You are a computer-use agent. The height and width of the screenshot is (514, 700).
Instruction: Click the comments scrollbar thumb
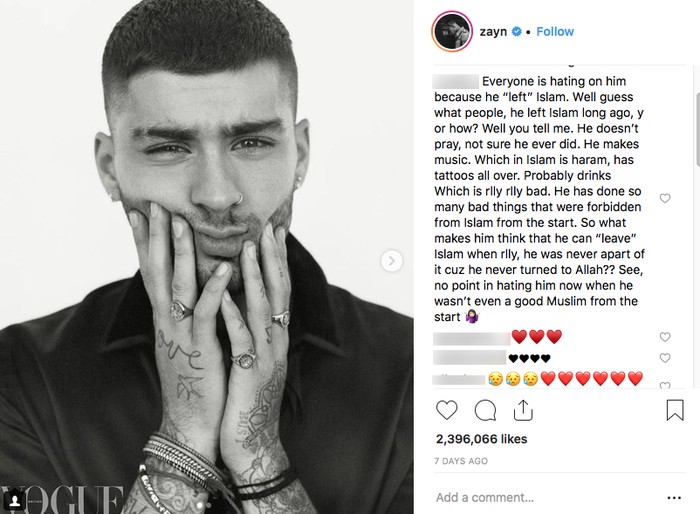[x=697, y=130]
